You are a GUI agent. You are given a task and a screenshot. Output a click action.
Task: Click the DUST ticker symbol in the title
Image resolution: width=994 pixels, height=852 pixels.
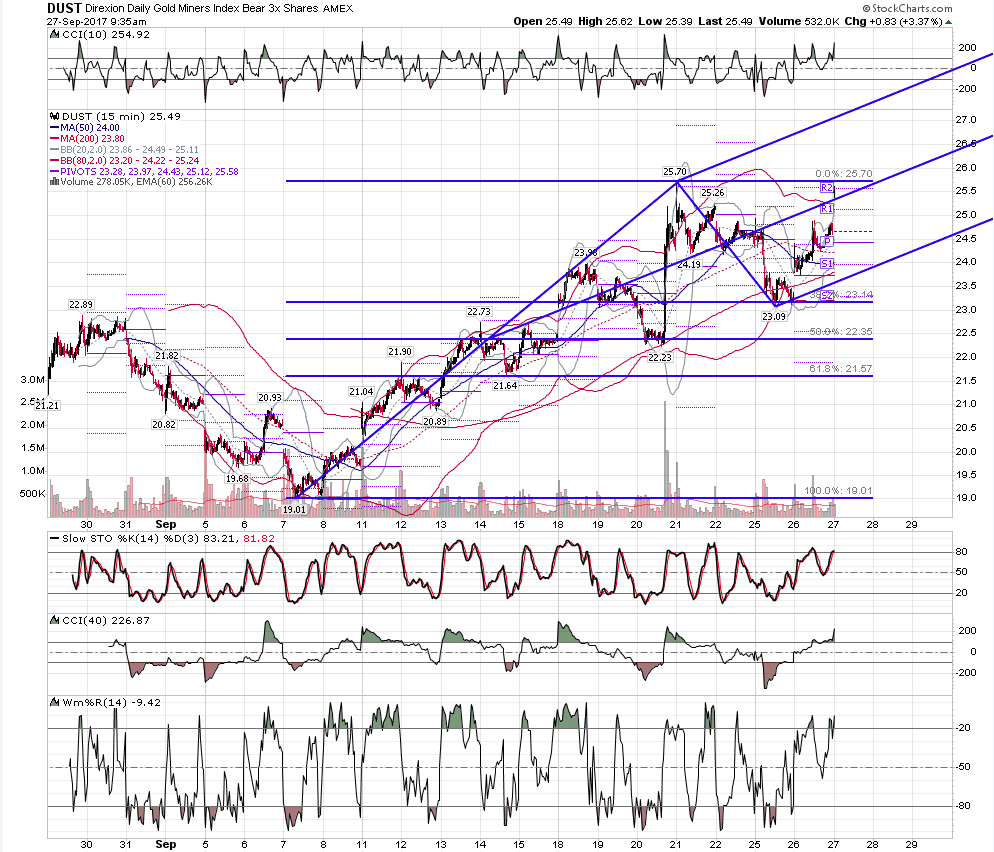64,8
